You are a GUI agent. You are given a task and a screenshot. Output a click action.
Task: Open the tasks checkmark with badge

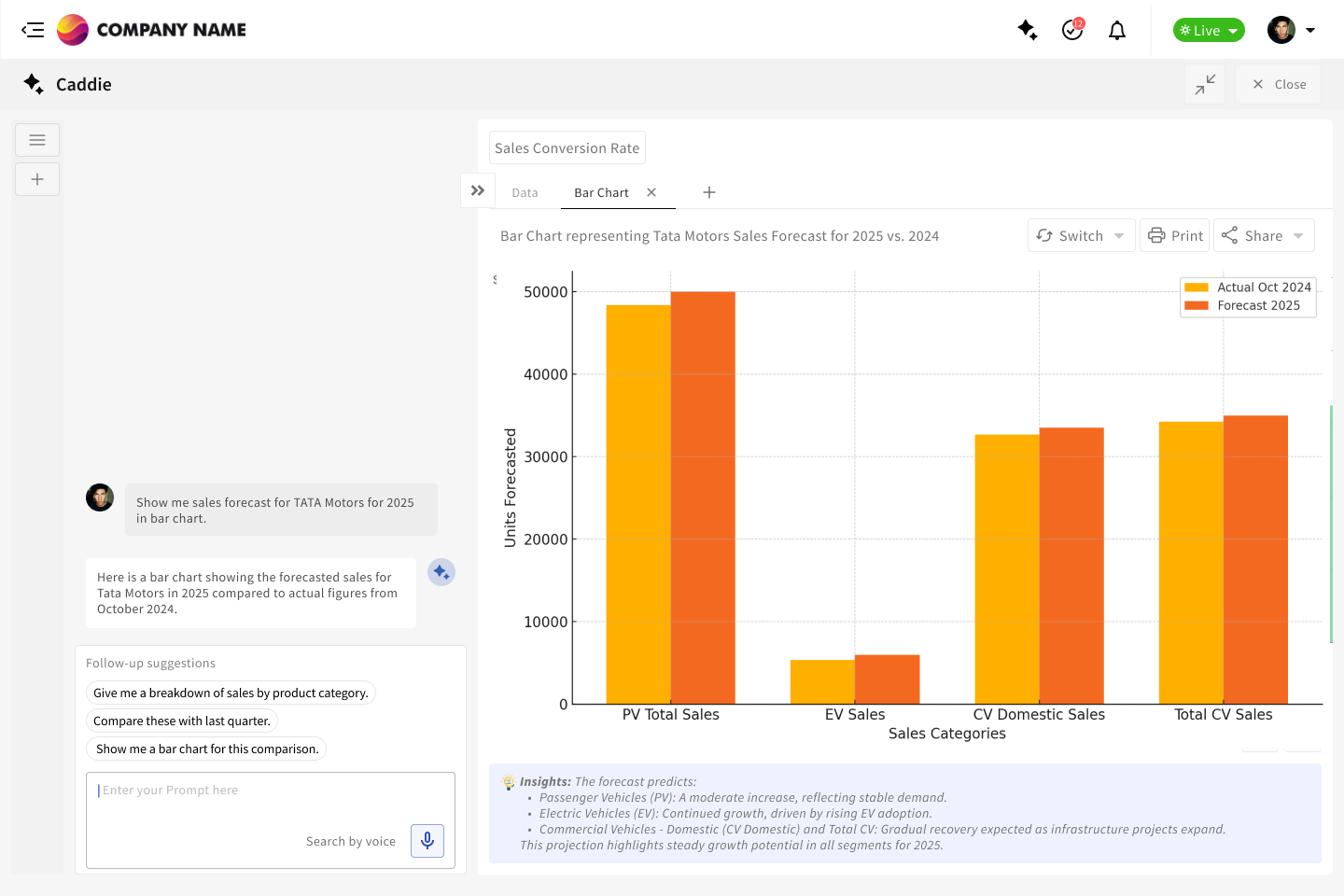click(x=1072, y=30)
